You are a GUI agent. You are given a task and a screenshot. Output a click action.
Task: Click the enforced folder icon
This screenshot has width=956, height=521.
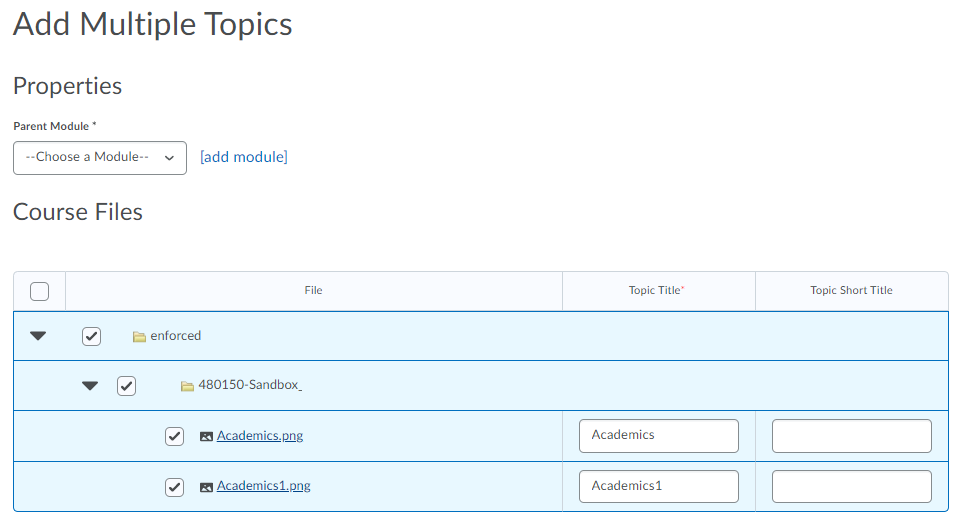point(140,337)
